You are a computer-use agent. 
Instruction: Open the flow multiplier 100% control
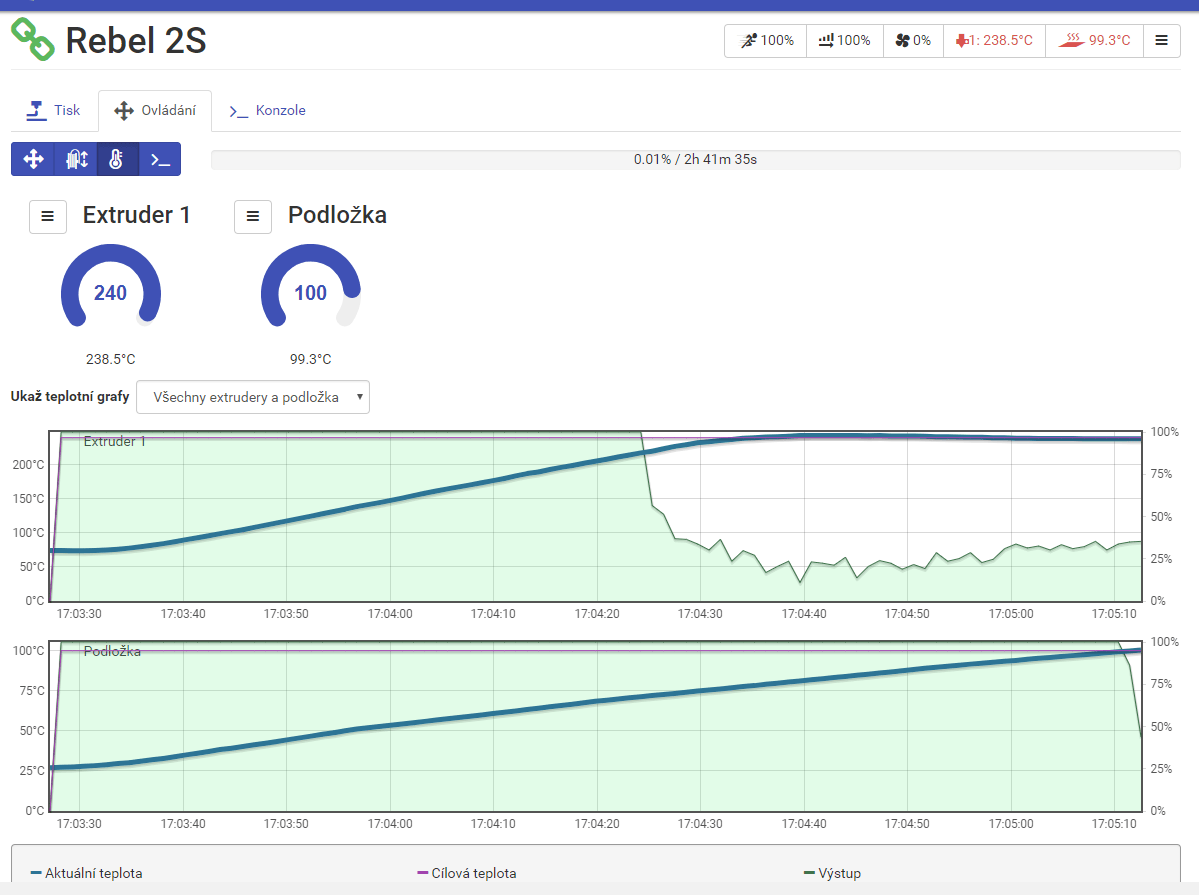point(844,41)
